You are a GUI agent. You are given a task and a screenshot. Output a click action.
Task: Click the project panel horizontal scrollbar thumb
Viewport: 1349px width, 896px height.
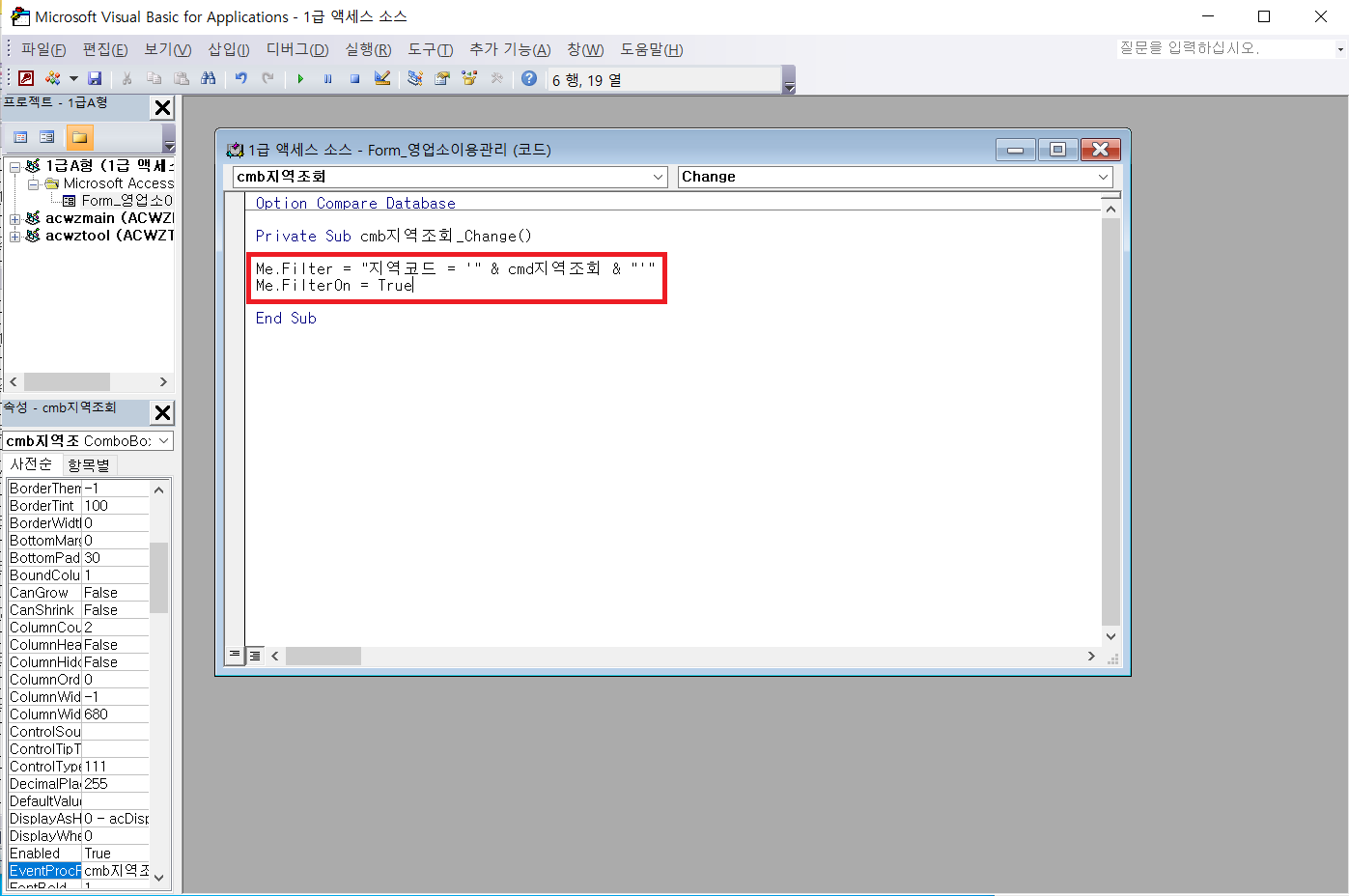coord(67,381)
